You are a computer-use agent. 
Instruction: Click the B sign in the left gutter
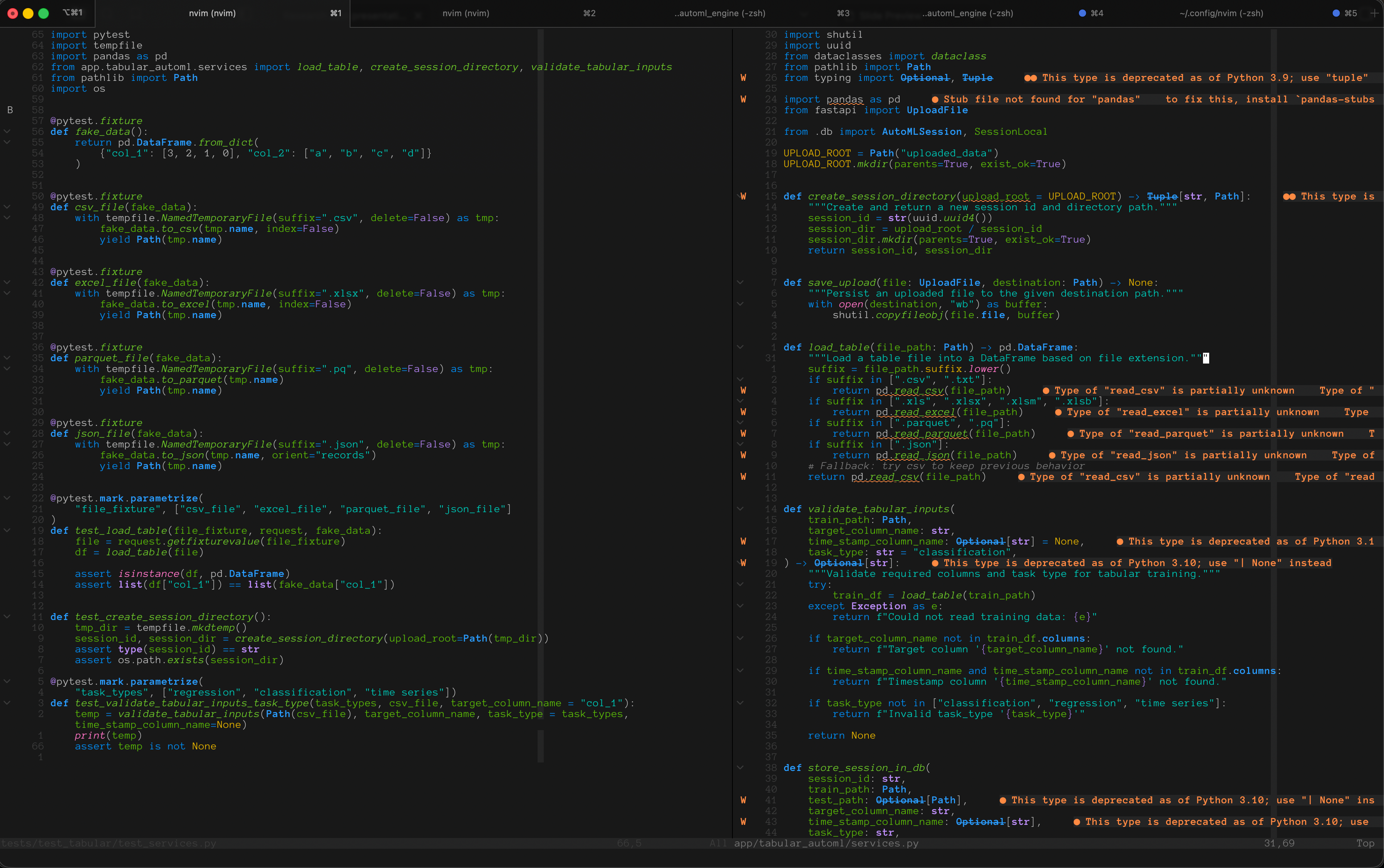coord(10,110)
